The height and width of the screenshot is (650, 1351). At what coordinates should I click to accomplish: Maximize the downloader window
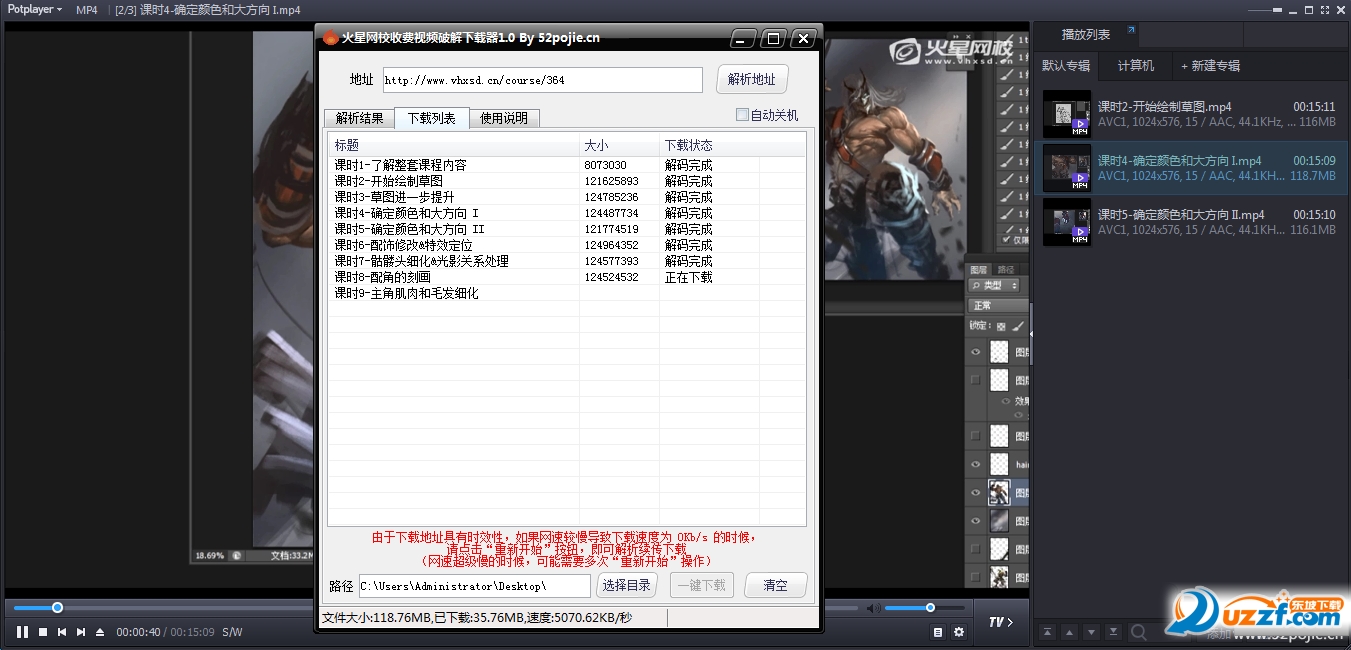(772, 38)
